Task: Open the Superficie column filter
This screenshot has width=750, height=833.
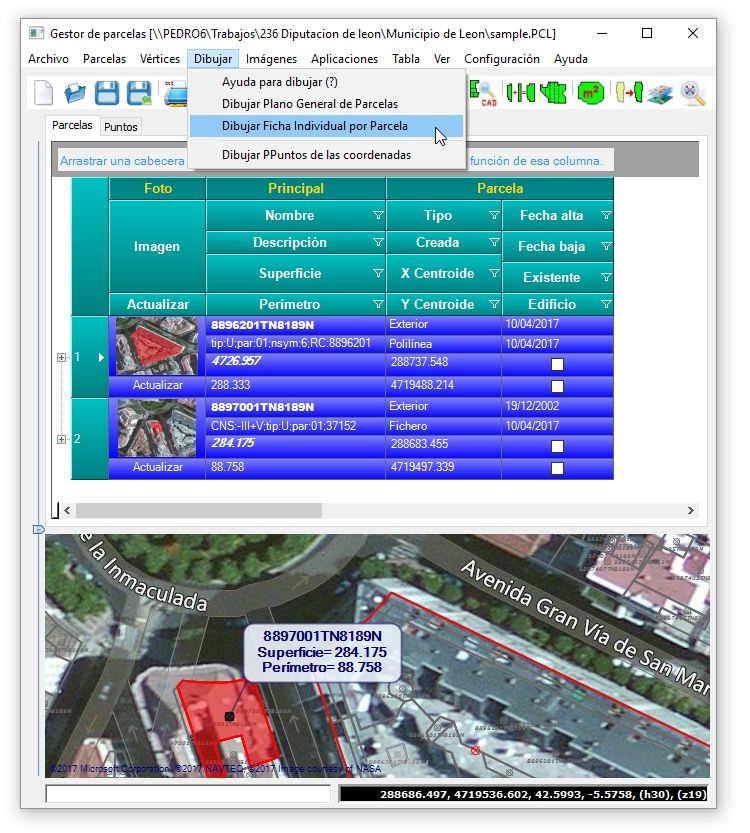Action: pos(378,273)
